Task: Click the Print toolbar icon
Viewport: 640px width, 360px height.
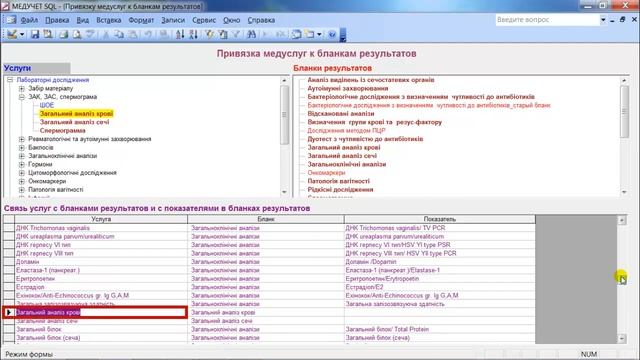Action: coord(63,34)
